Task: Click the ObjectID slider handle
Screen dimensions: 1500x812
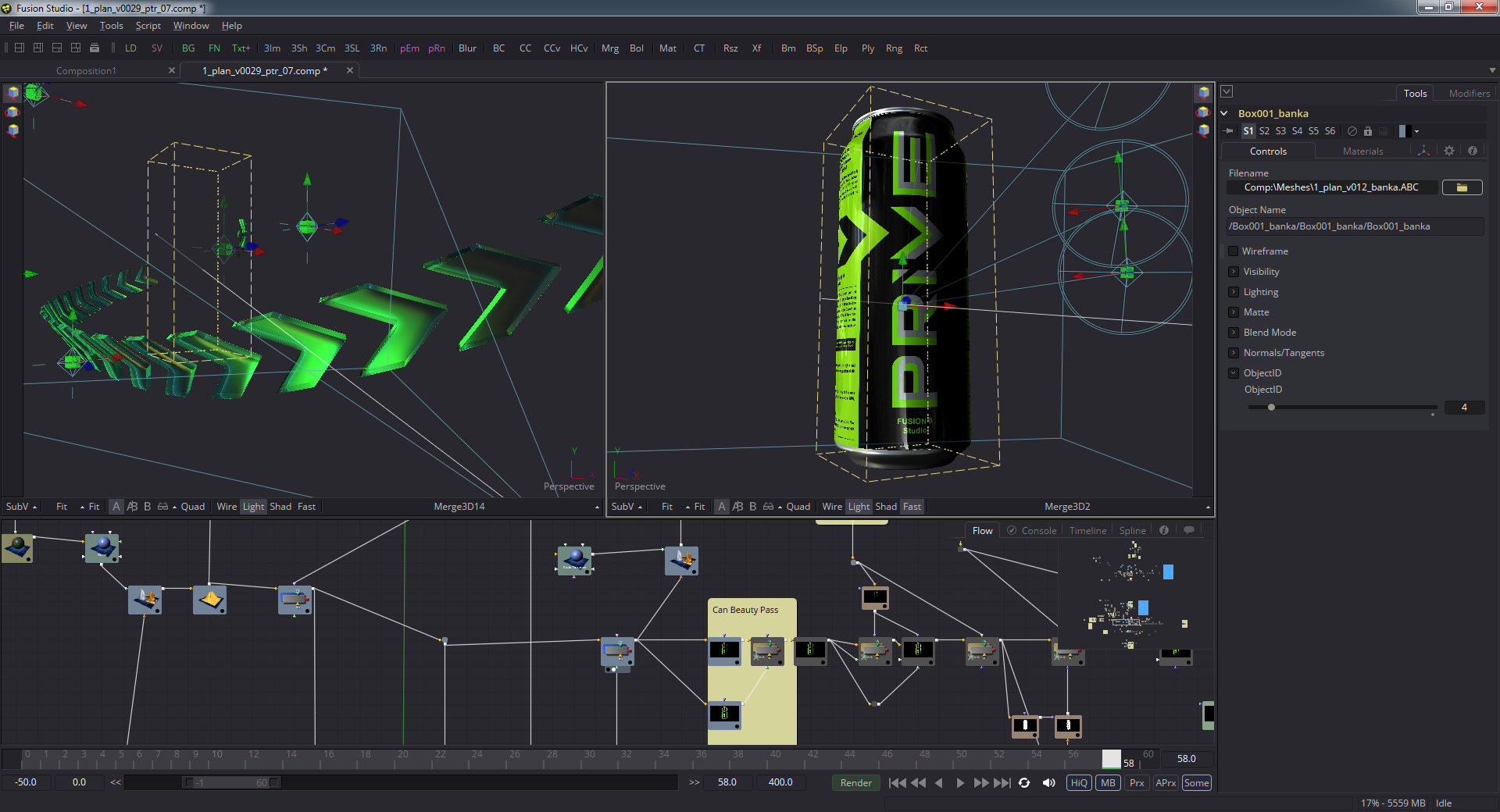Action: pyautogui.click(x=1271, y=407)
